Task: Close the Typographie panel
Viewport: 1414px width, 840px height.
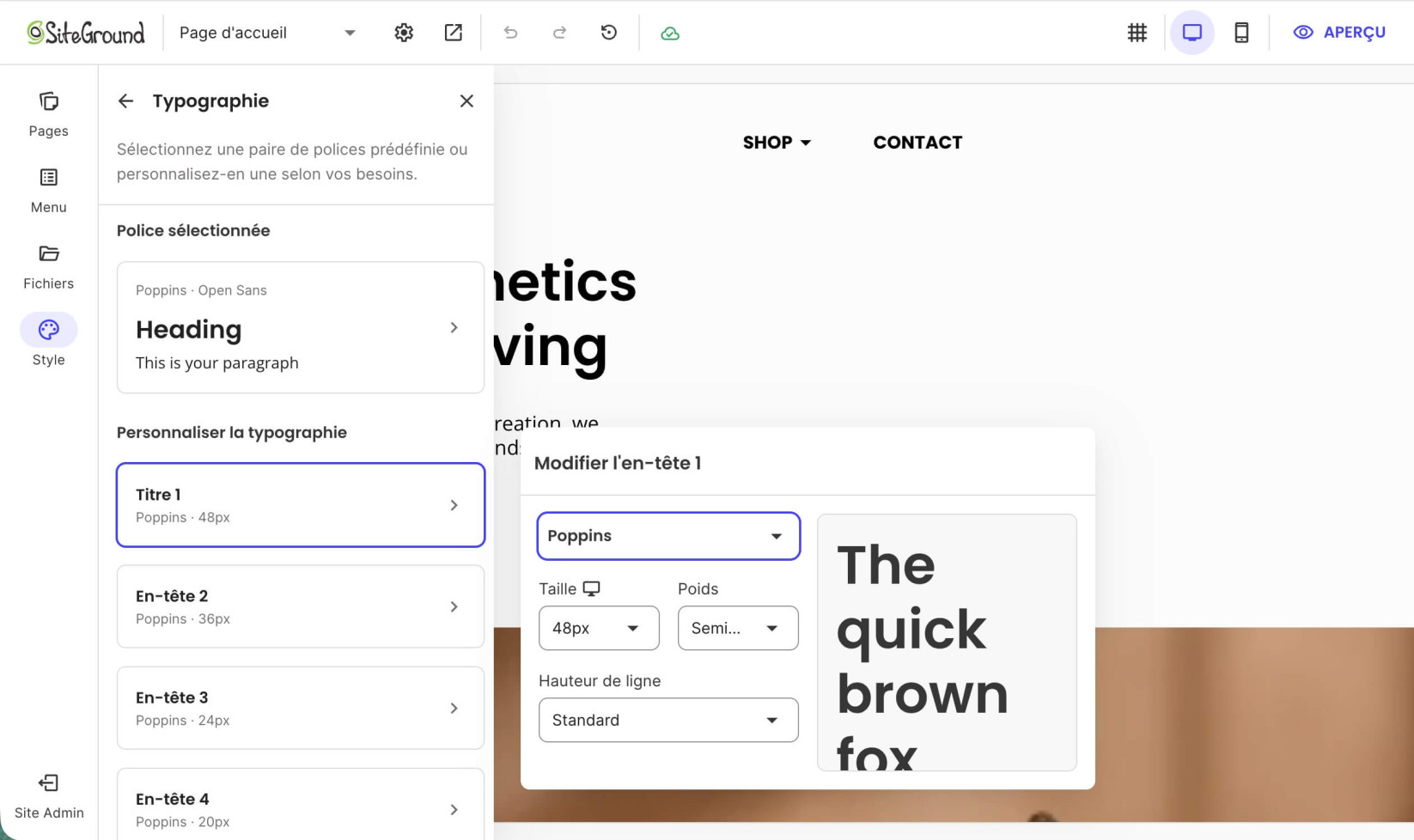Action: (466, 101)
